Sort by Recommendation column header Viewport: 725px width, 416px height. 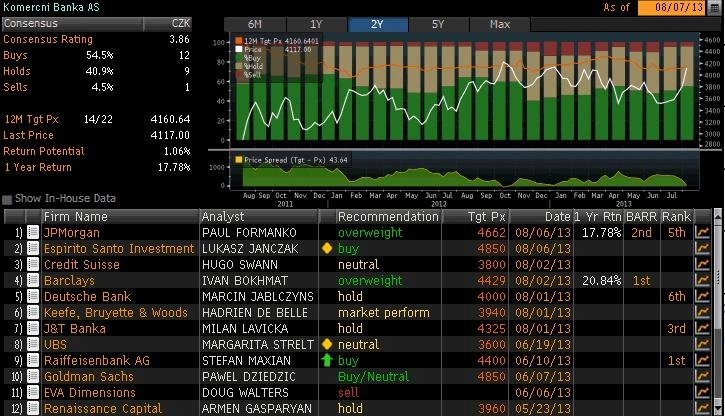coord(388,216)
